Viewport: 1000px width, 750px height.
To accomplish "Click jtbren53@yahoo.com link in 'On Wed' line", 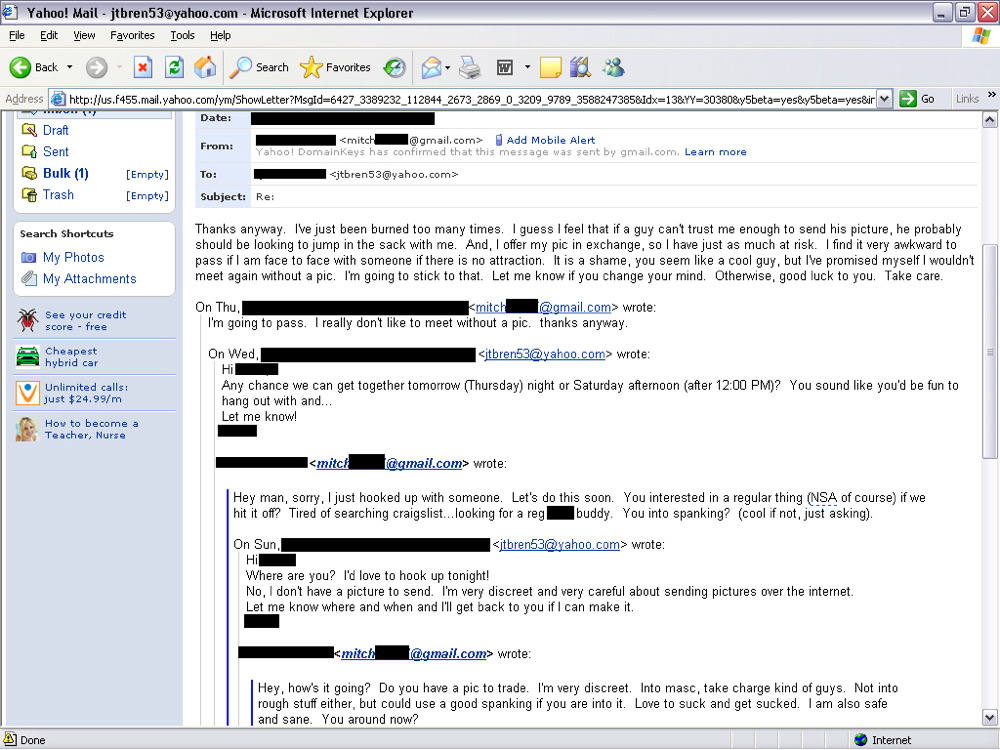I will 545,354.
